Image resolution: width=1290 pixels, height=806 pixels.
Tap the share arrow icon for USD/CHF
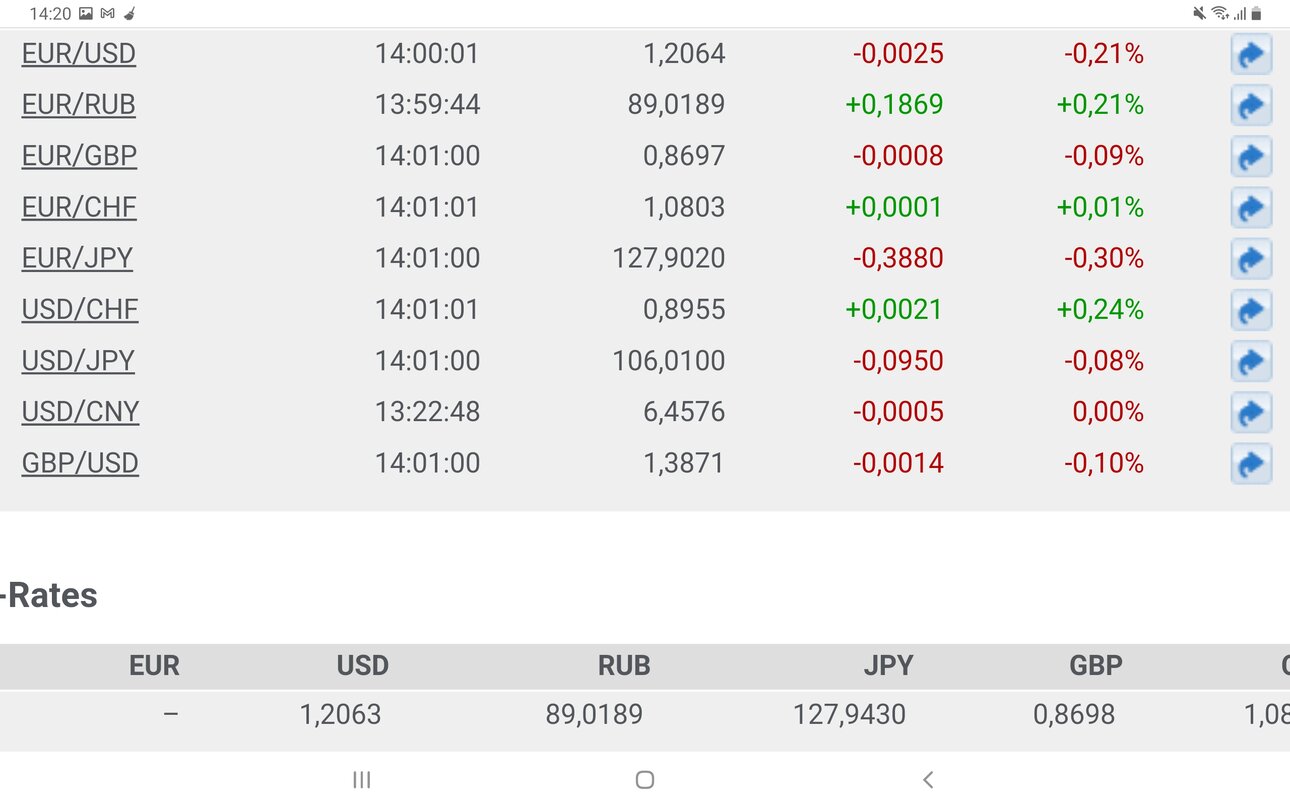[x=1251, y=310]
